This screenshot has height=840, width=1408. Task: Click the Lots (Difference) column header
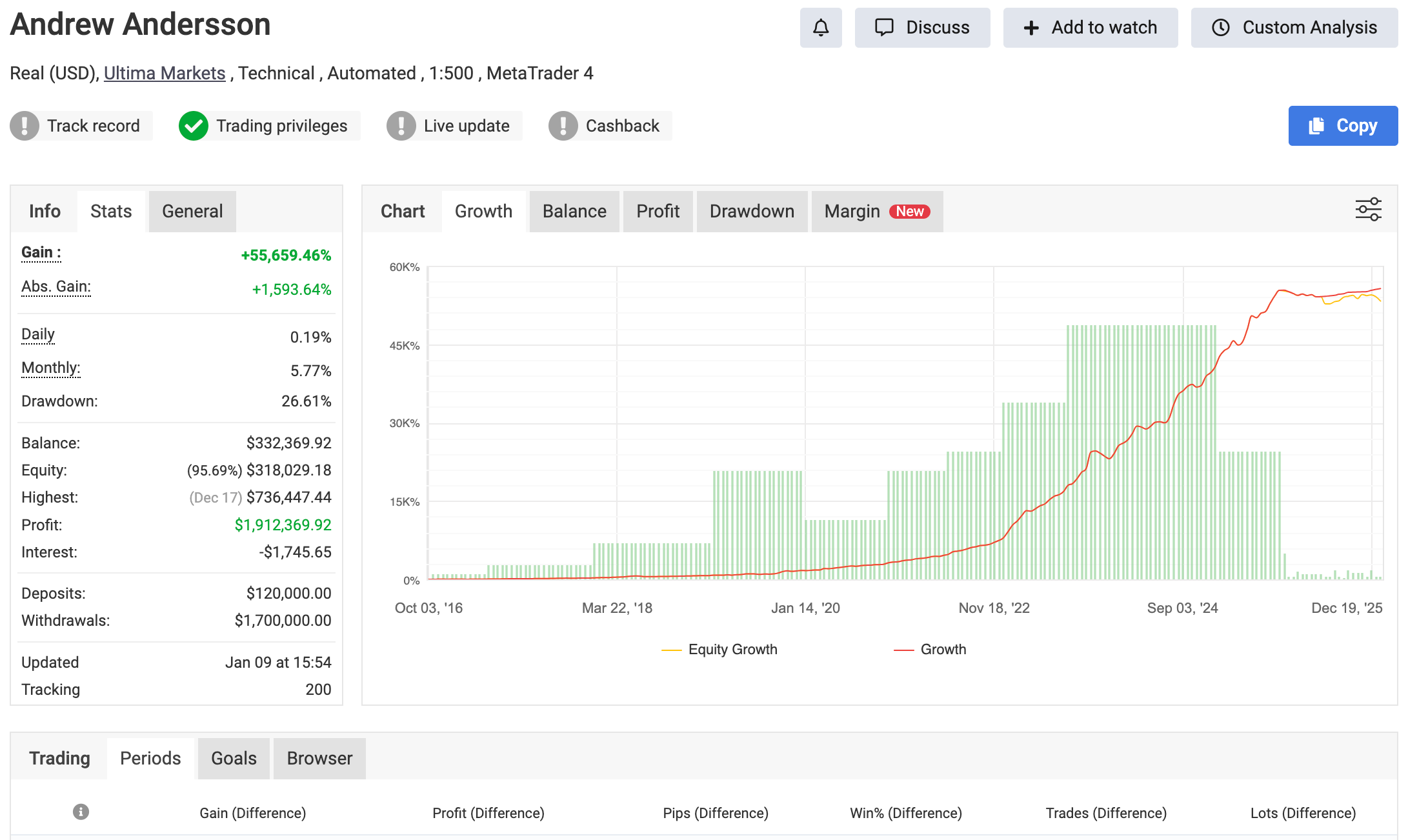point(1303,813)
